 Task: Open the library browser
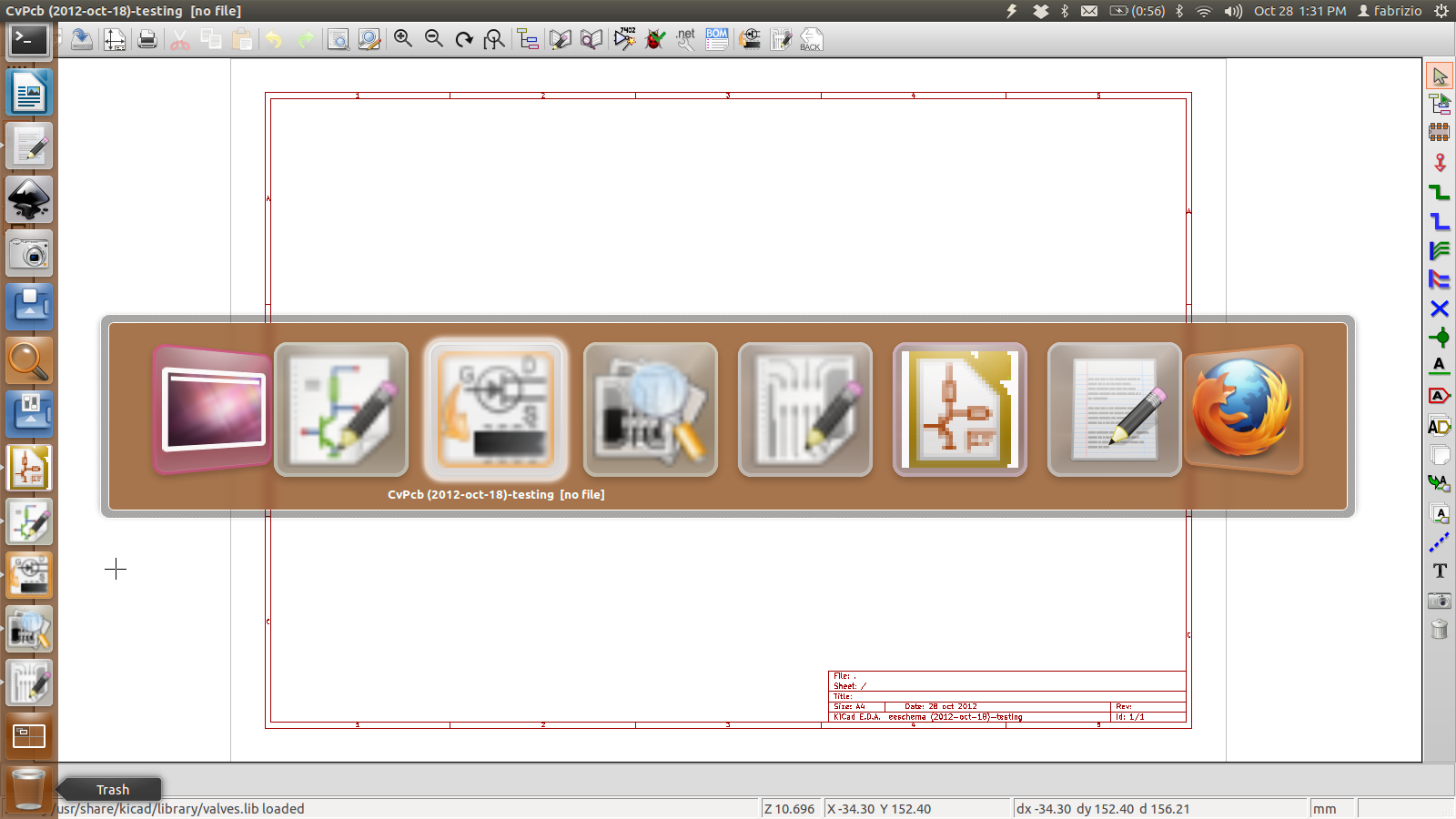[x=591, y=39]
